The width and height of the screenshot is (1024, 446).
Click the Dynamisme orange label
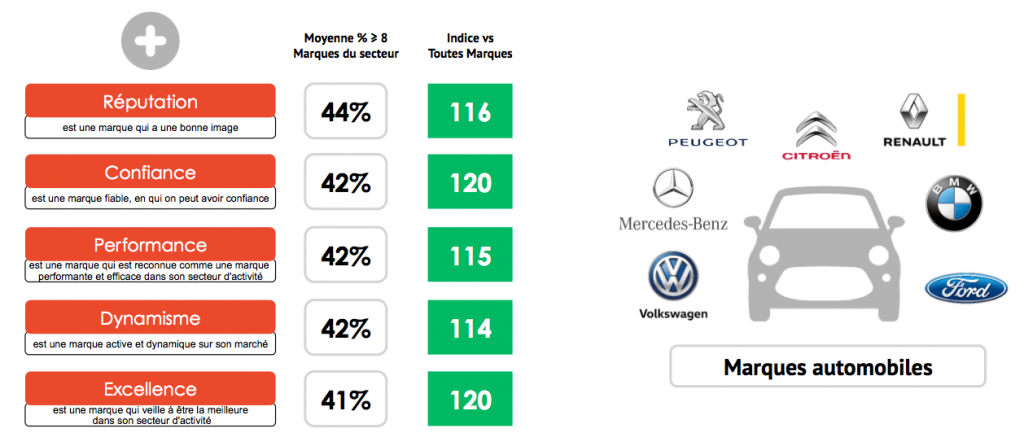tap(150, 318)
